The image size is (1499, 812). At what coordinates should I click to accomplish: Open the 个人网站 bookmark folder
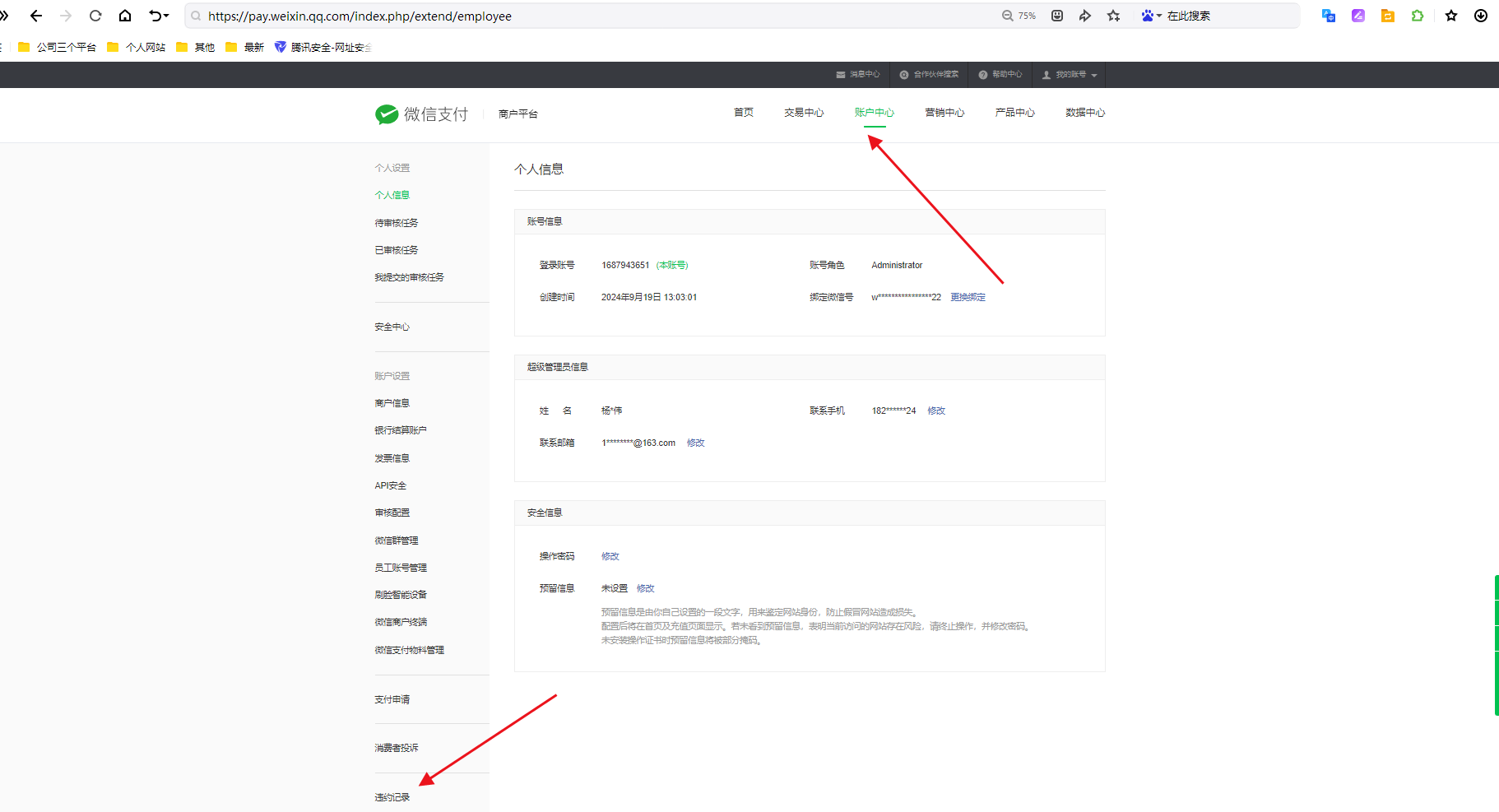coord(137,47)
